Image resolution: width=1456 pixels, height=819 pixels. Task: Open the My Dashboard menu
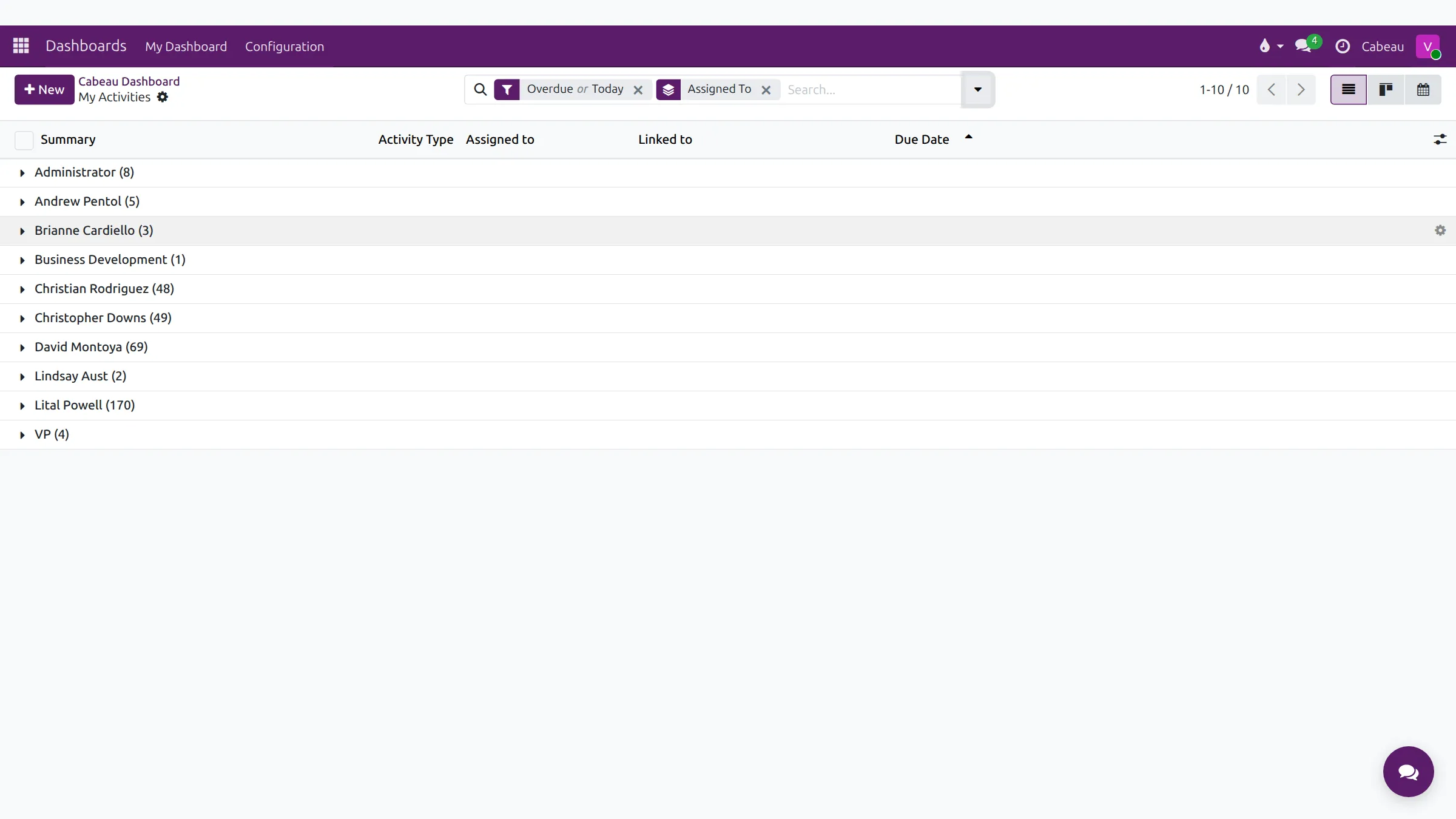[186, 47]
